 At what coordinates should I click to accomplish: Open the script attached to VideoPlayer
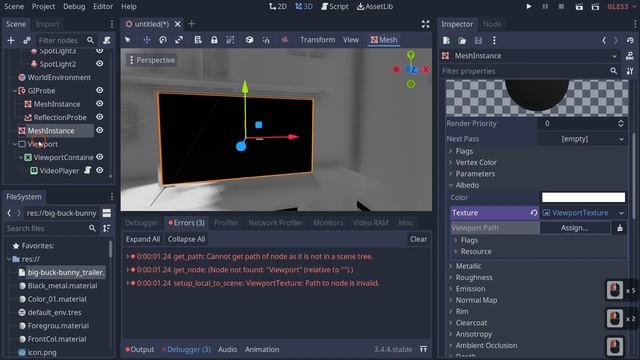pyautogui.click(x=87, y=170)
